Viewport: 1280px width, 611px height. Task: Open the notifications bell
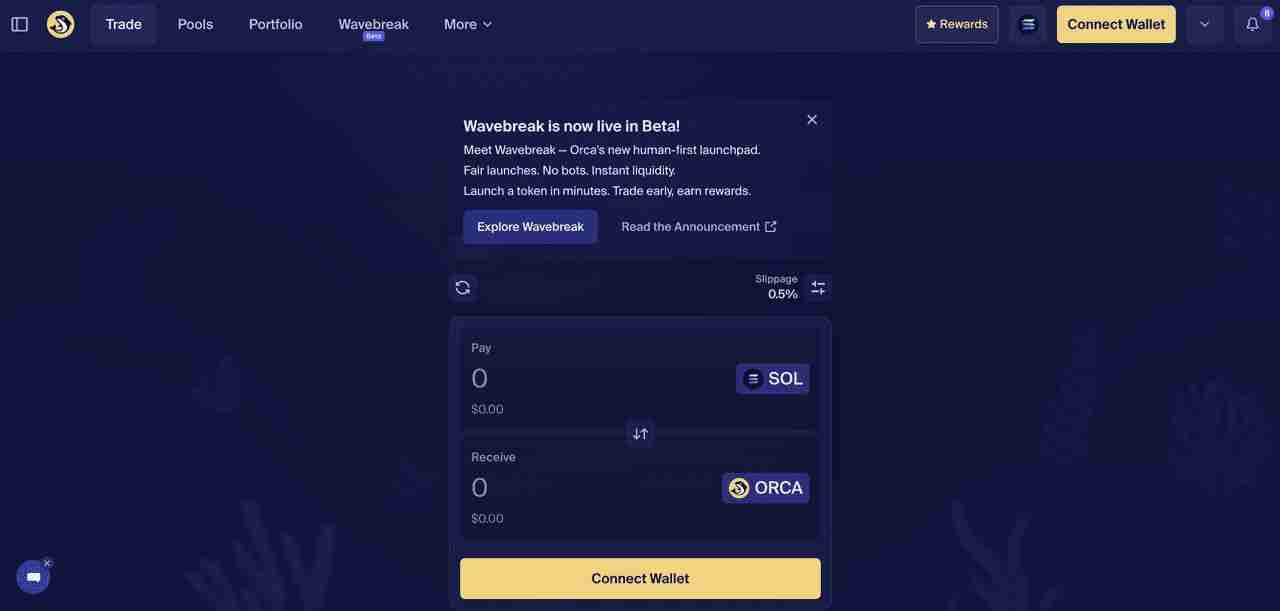[x=1252, y=24]
